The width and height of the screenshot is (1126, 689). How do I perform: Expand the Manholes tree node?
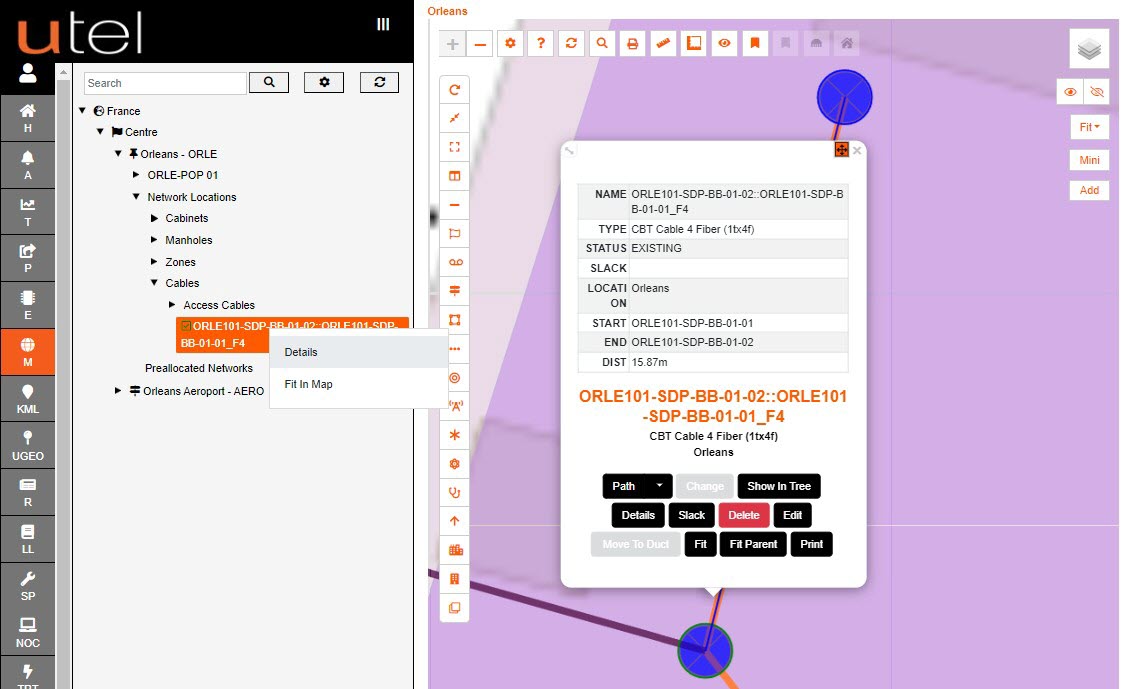tap(154, 239)
